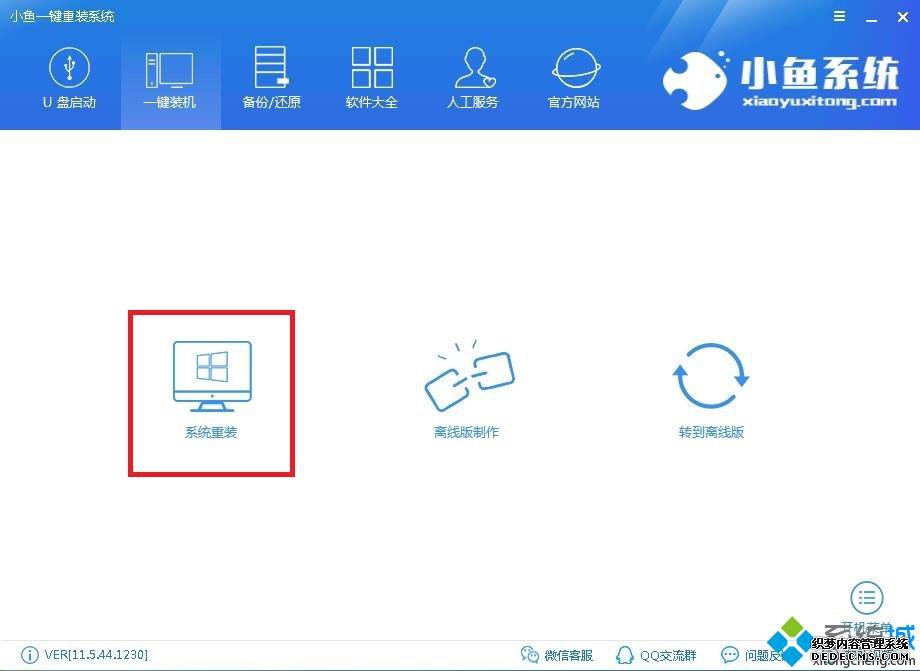The image size is (920, 671).
Task: Open the hamburger menu in title bar
Action: pyautogui.click(x=840, y=16)
